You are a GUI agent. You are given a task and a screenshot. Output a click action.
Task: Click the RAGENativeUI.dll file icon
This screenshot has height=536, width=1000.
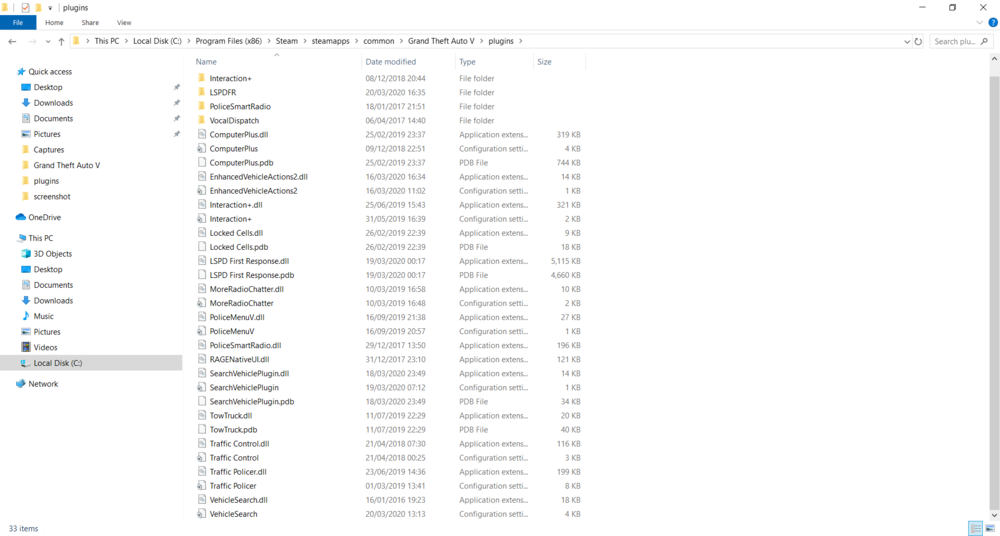202,359
